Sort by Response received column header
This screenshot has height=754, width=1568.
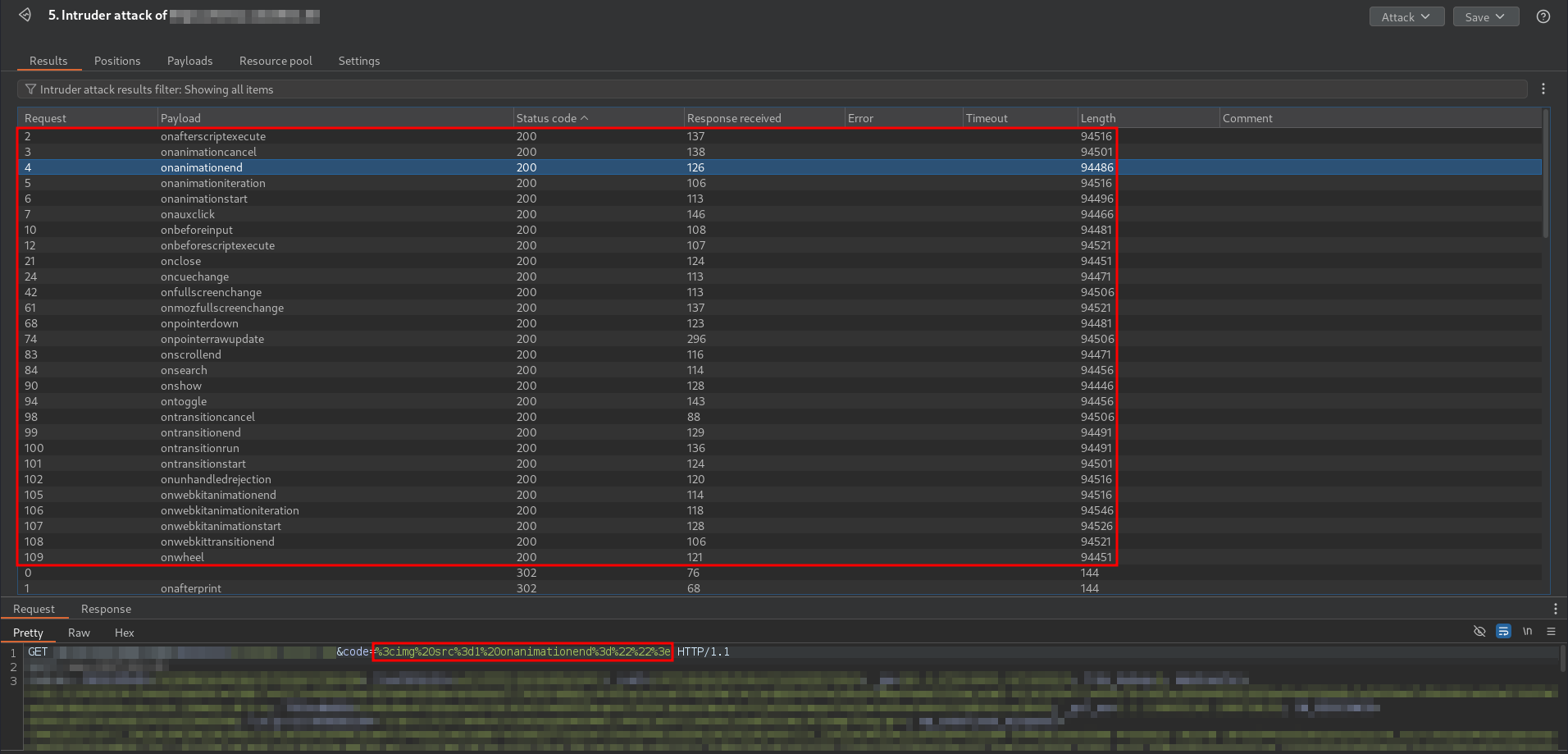(x=763, y=118)
